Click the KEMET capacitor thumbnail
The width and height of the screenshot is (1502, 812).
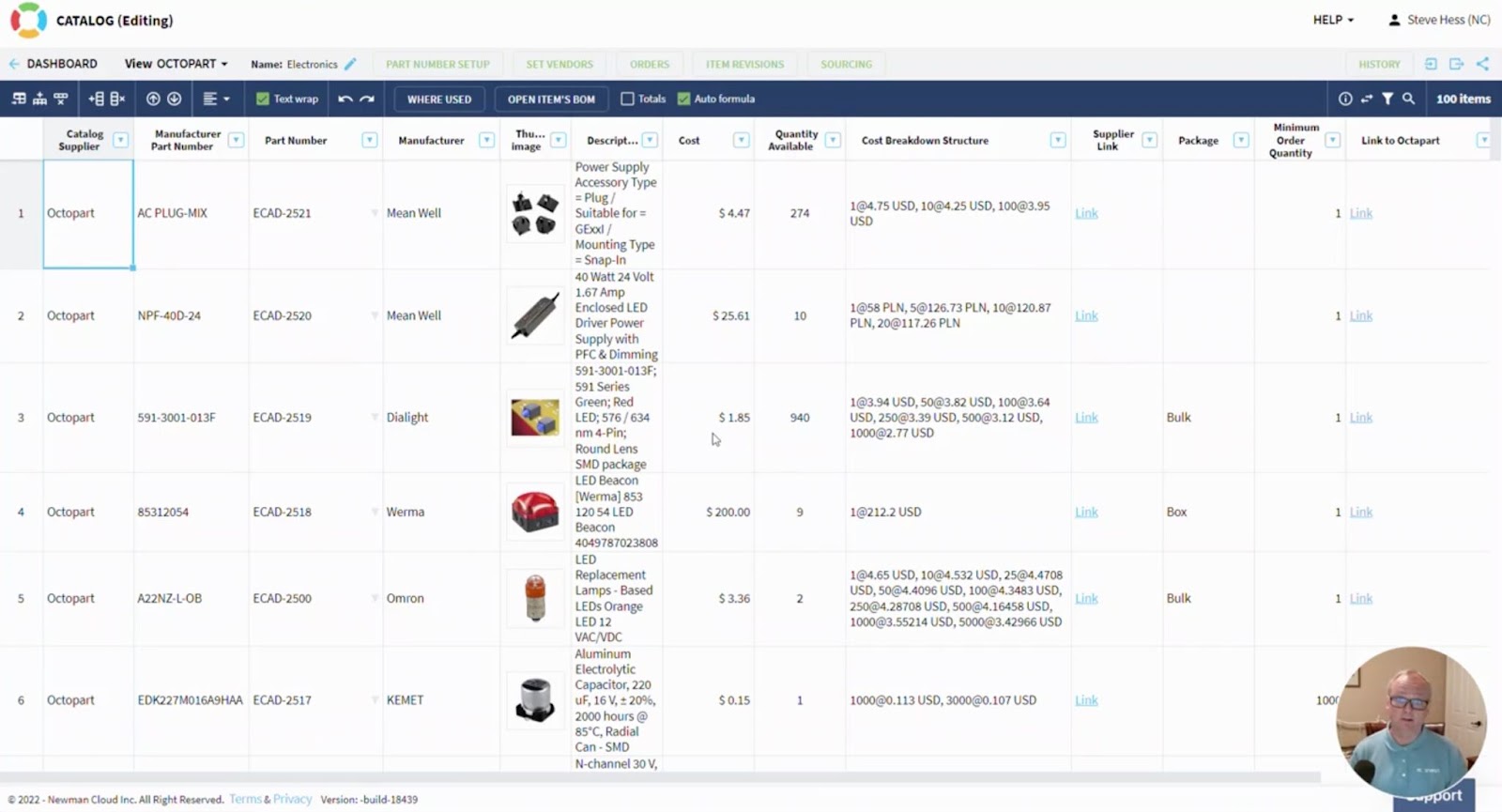tap(534, 700)
